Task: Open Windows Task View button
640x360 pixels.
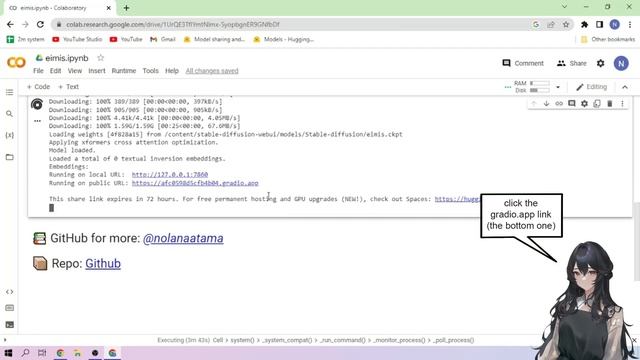Action: (x=42, y=353)
